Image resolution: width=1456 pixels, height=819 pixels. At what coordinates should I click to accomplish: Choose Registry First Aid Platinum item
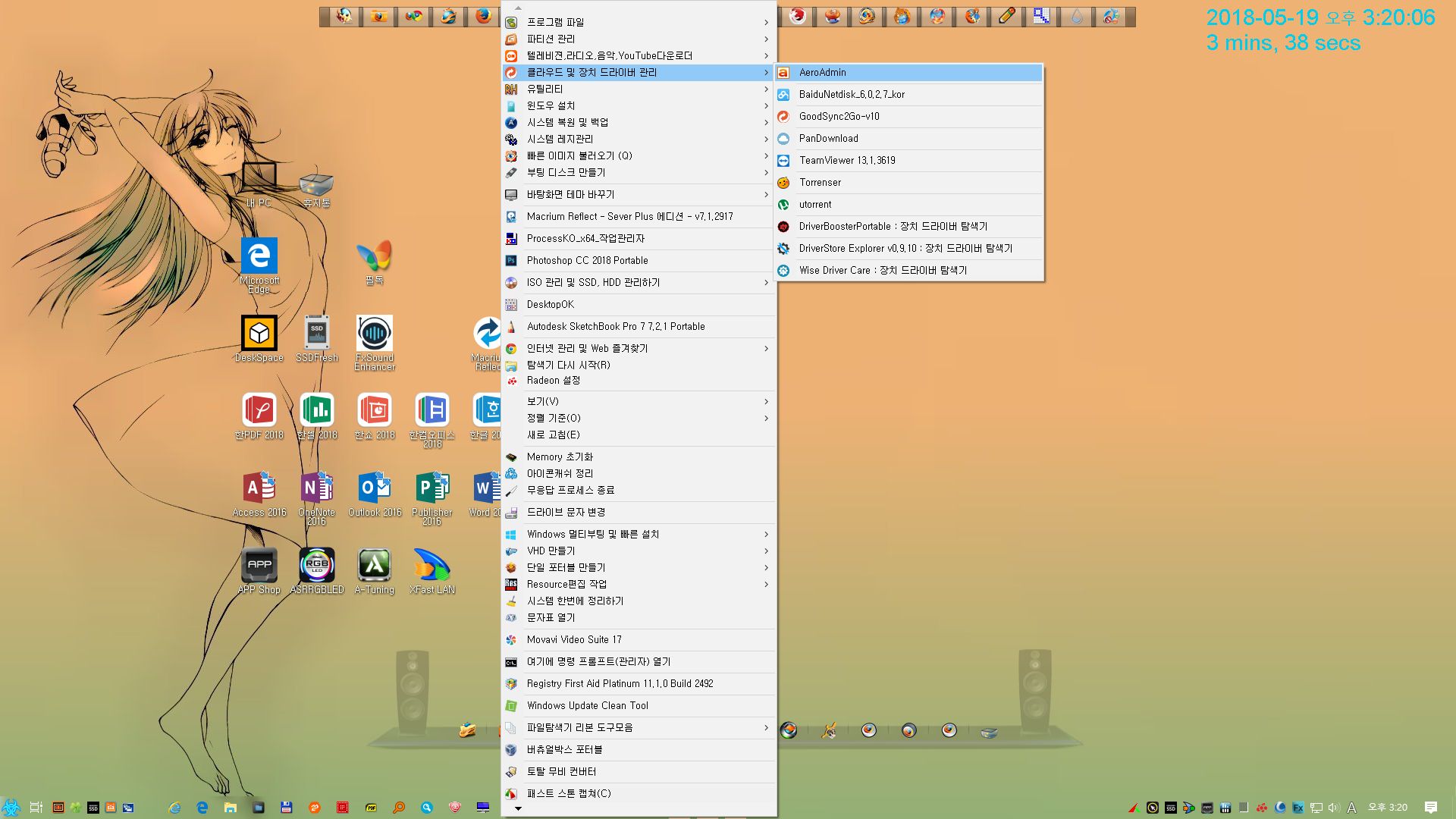pyautogui.click(x=639, y=683)
